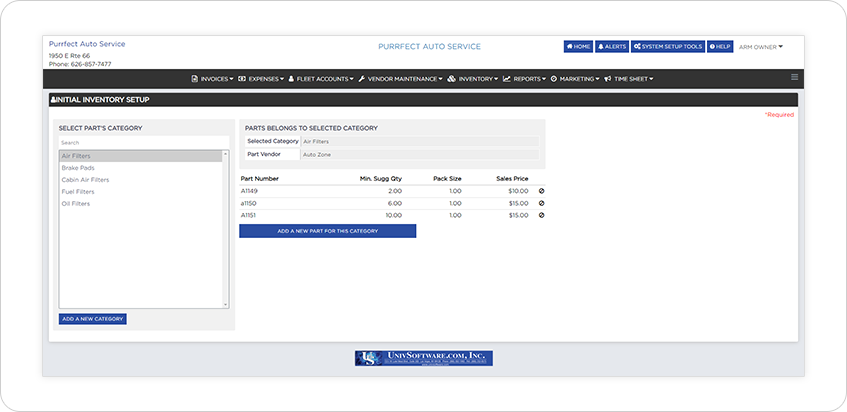Click the address 1950 E Rte 66
The height and width of the screenshot is (412, 847).
coord(69,56)
